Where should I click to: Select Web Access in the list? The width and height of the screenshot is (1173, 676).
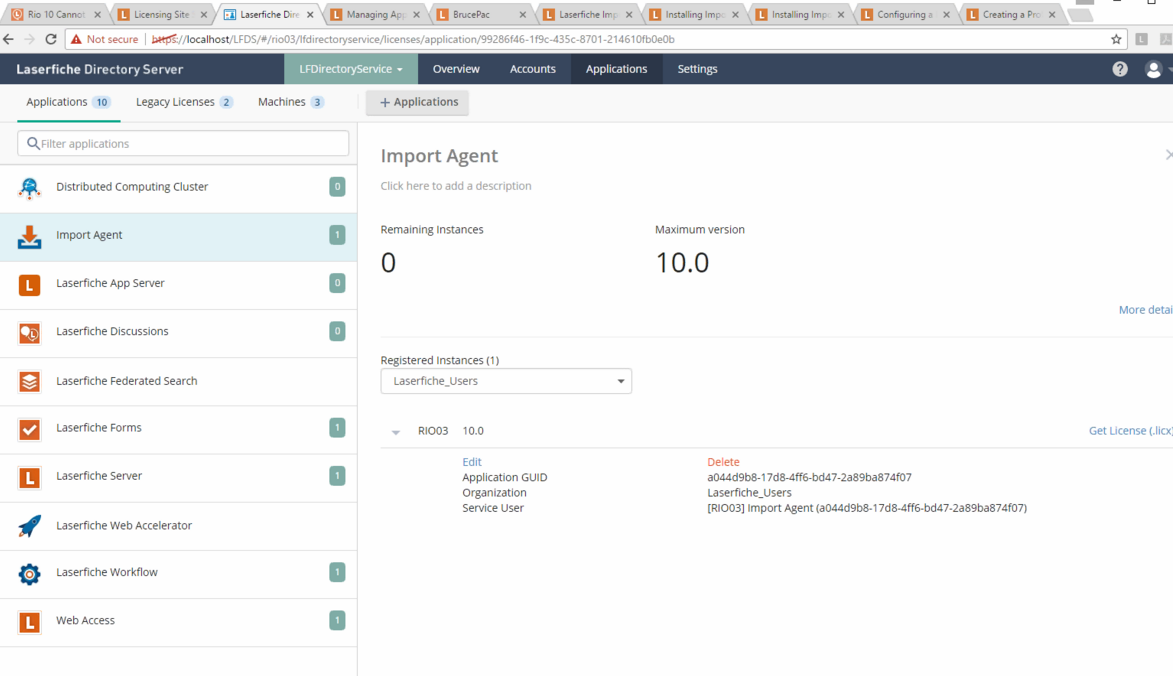[x=178, y=622]
